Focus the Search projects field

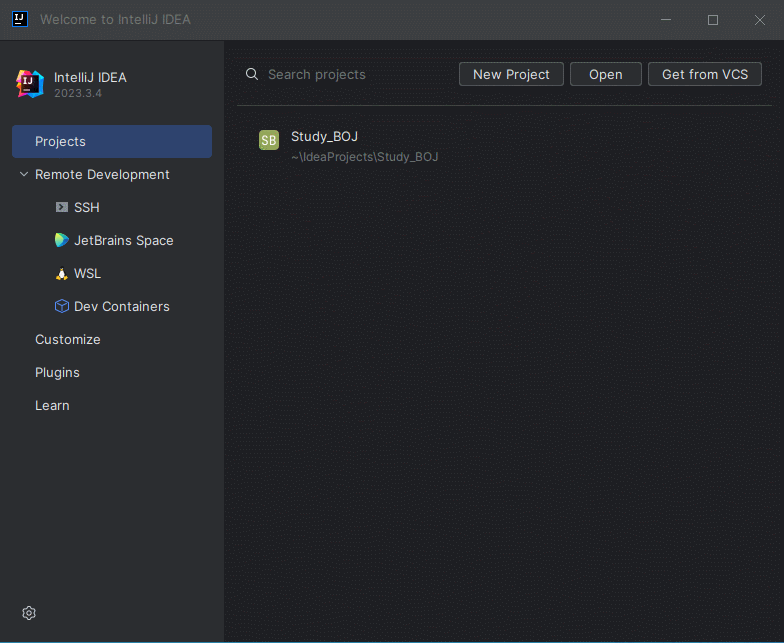coord(350,74)
